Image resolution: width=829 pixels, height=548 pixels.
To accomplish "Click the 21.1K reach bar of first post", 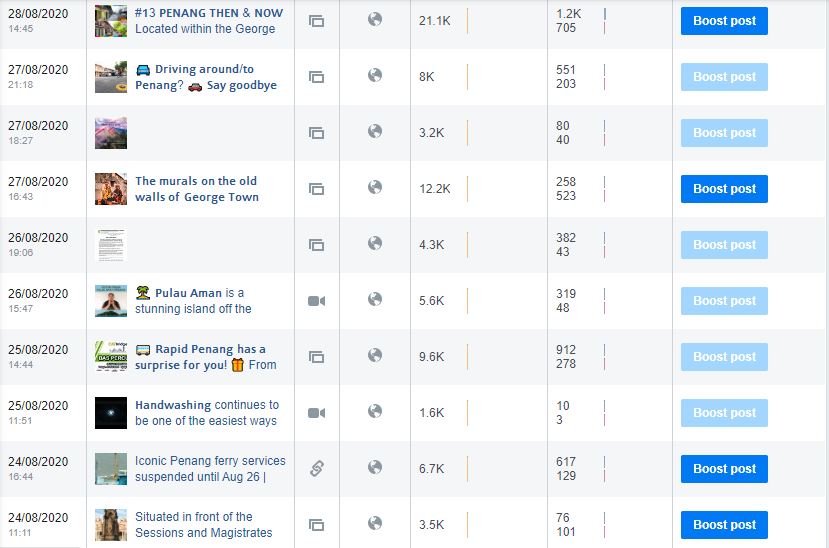I will coord(467,21).
